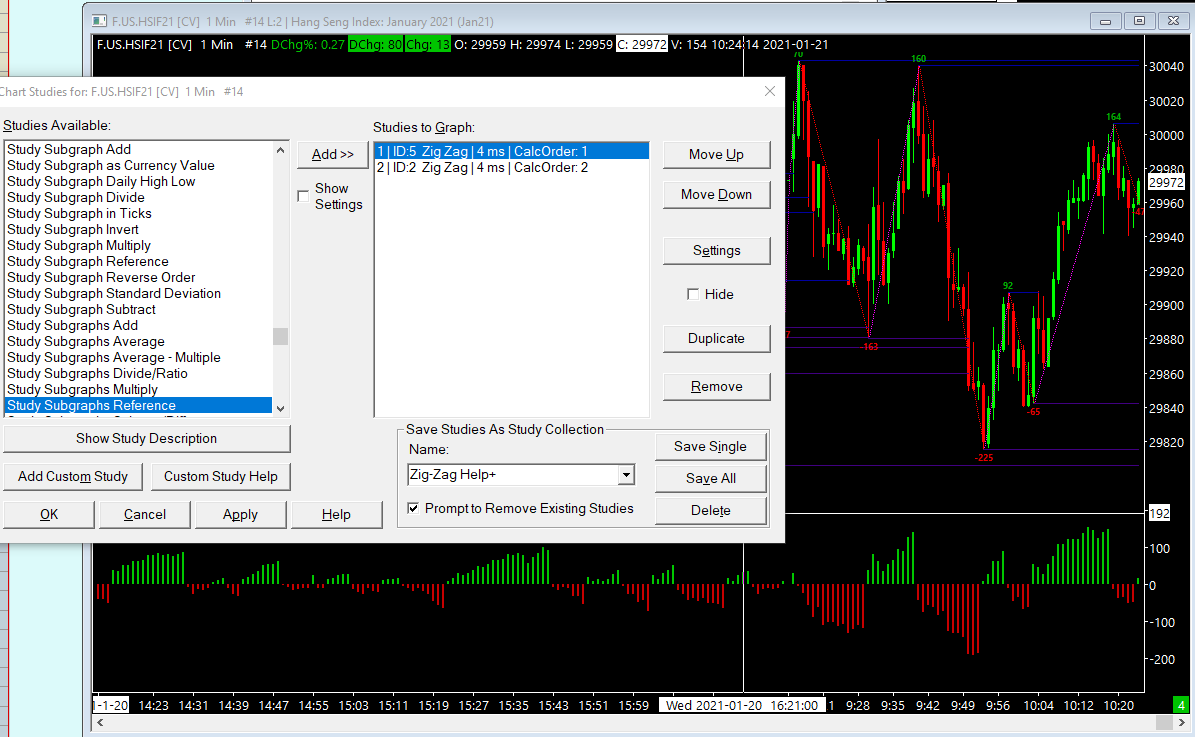Close the Chart Studies dialog
This screenshot has width=1195, height=737.
pos(770,91)
